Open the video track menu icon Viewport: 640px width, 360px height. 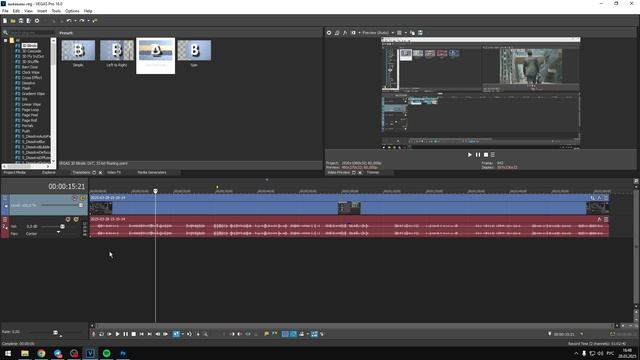point(5,198)
